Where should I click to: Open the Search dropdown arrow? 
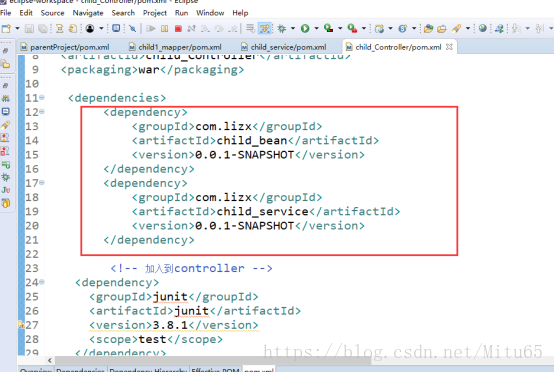[x=468, y=29]
